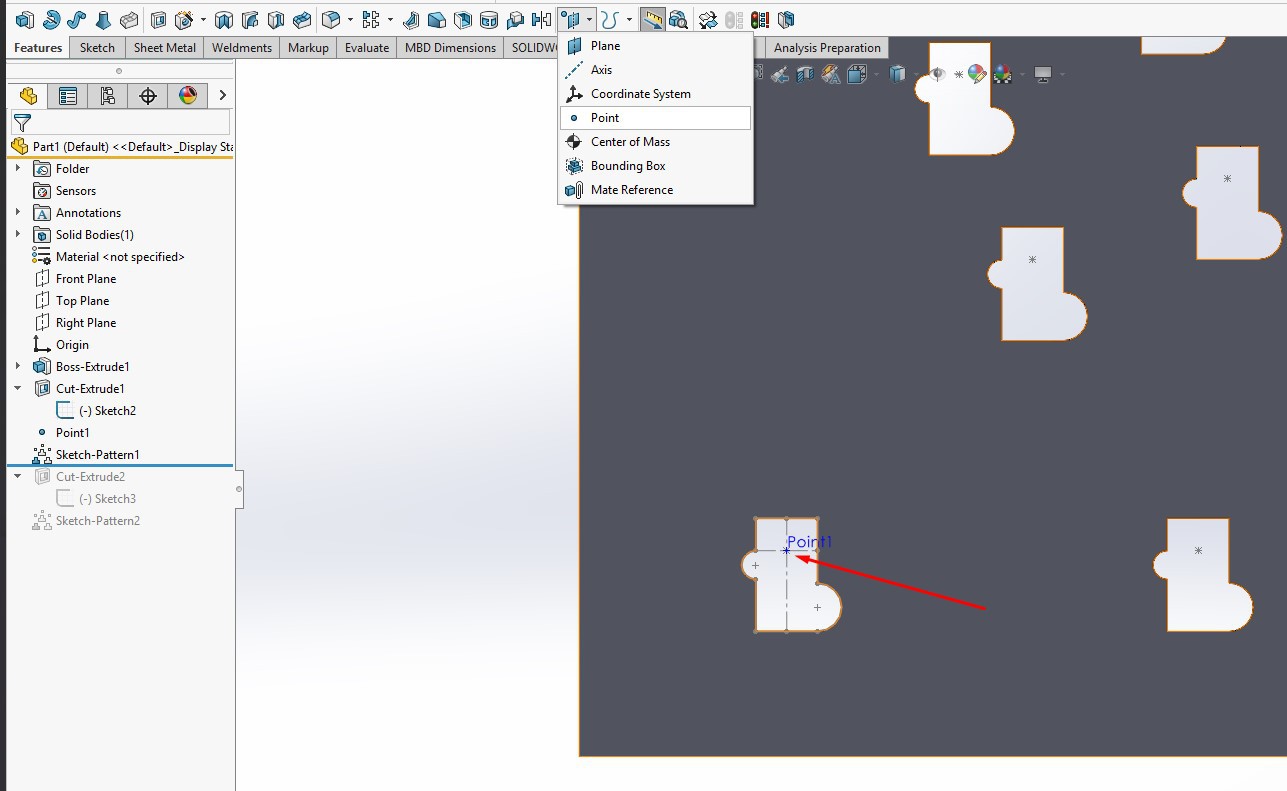Open the FeatureManager design tree tab
This screenshot has height=791, width=1287.
pyautogui.click(x=28, y=96)
